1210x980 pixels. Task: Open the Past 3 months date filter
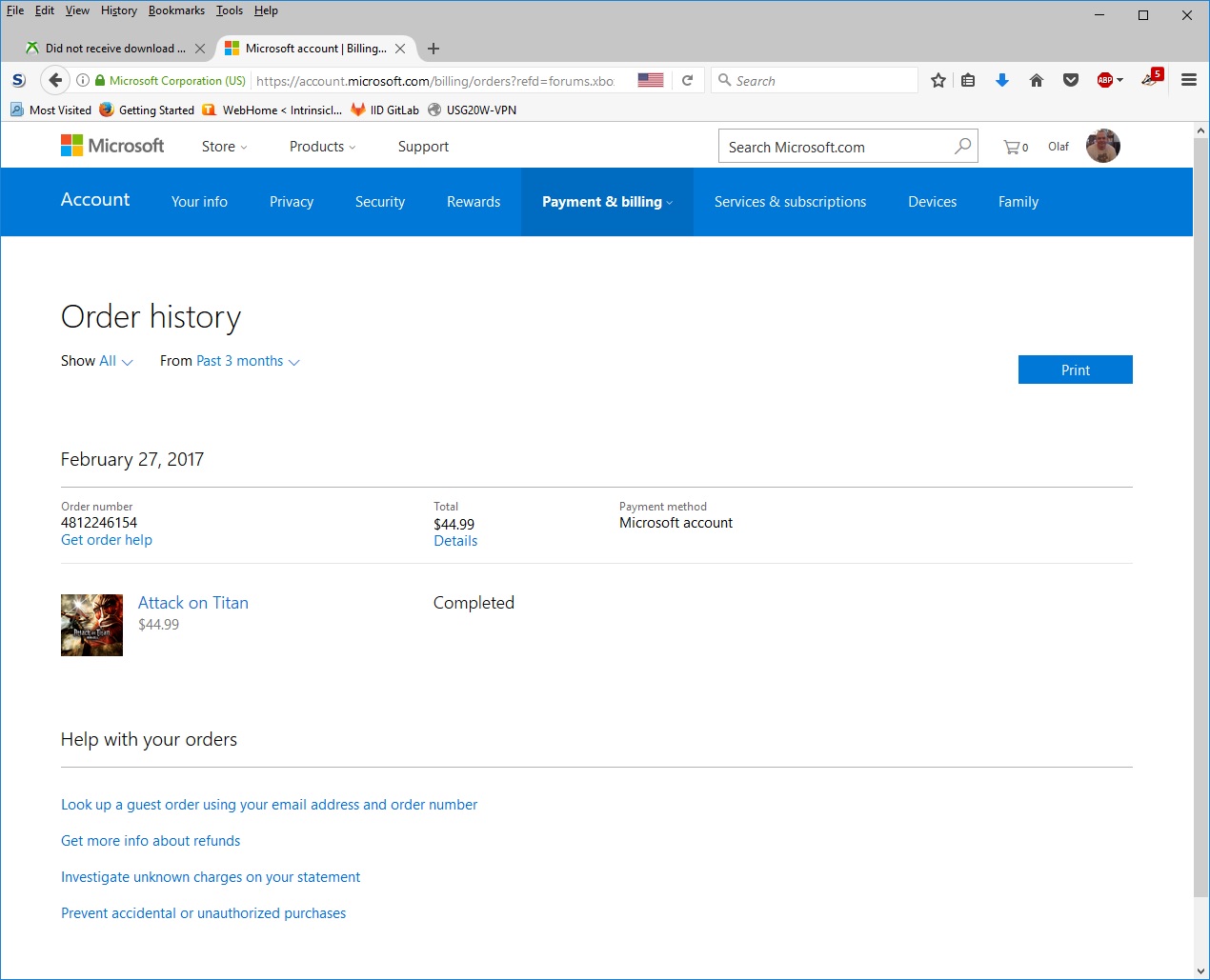239,361
